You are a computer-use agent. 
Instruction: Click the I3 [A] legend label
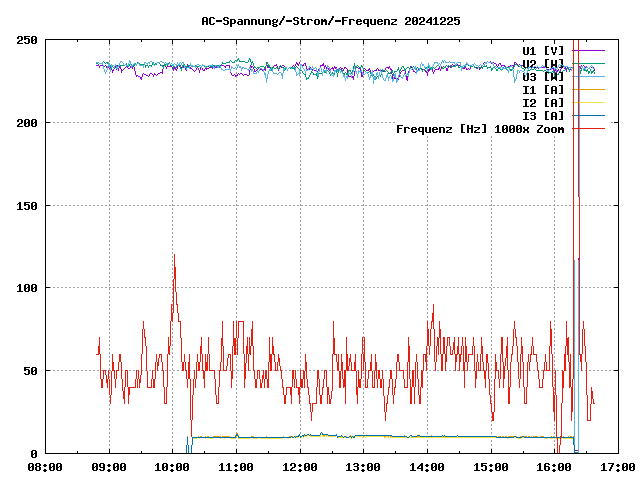coord(543,115)
